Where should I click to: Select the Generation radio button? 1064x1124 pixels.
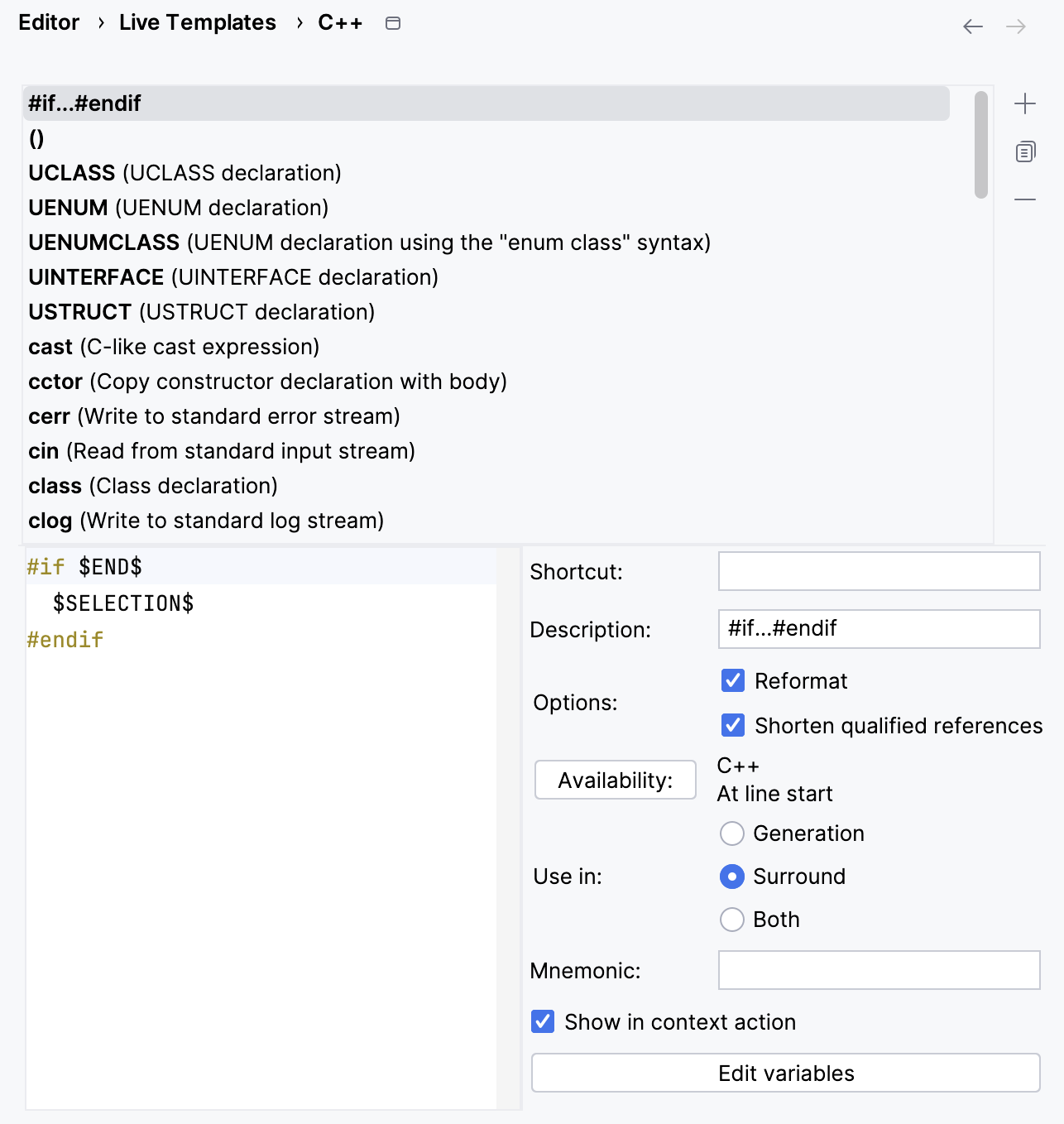click(x=732, y=833)
